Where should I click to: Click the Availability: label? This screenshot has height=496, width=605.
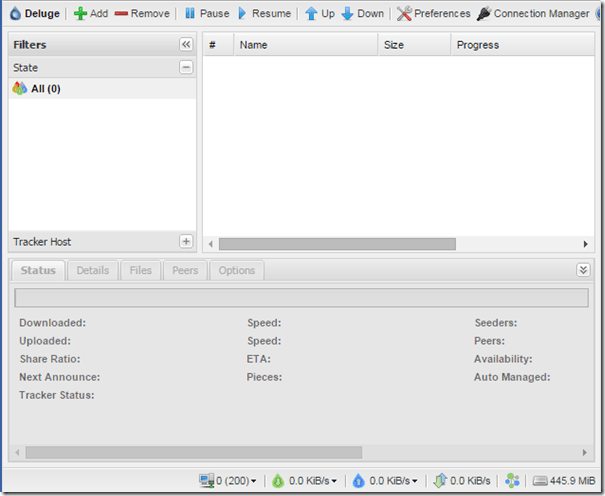(503, 359)
